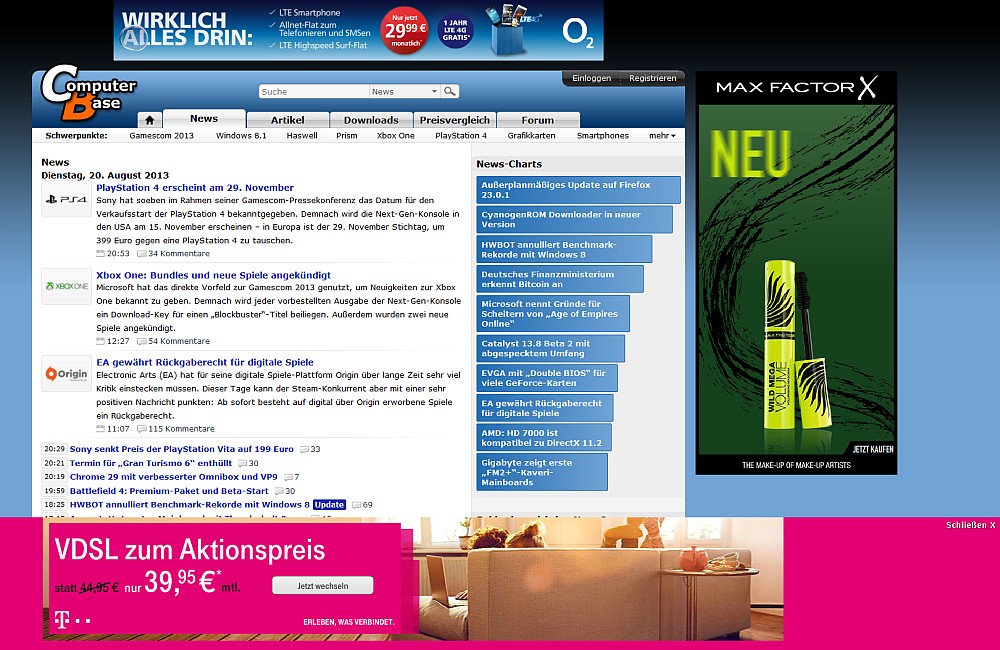Open headline PlayStation 4 erscheint am 29. November
The image size is (1000, 650).
[x=195, y=188]
